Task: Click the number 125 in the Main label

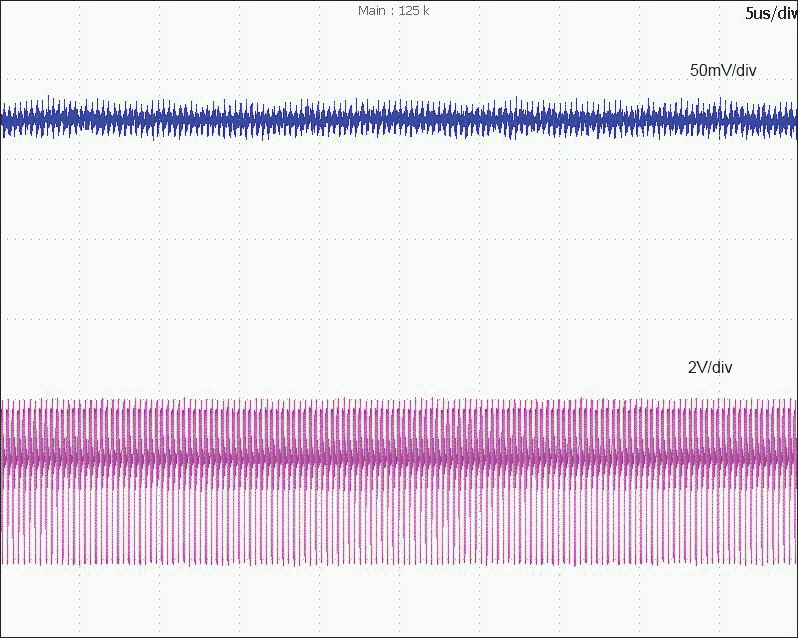Action: 408,11
